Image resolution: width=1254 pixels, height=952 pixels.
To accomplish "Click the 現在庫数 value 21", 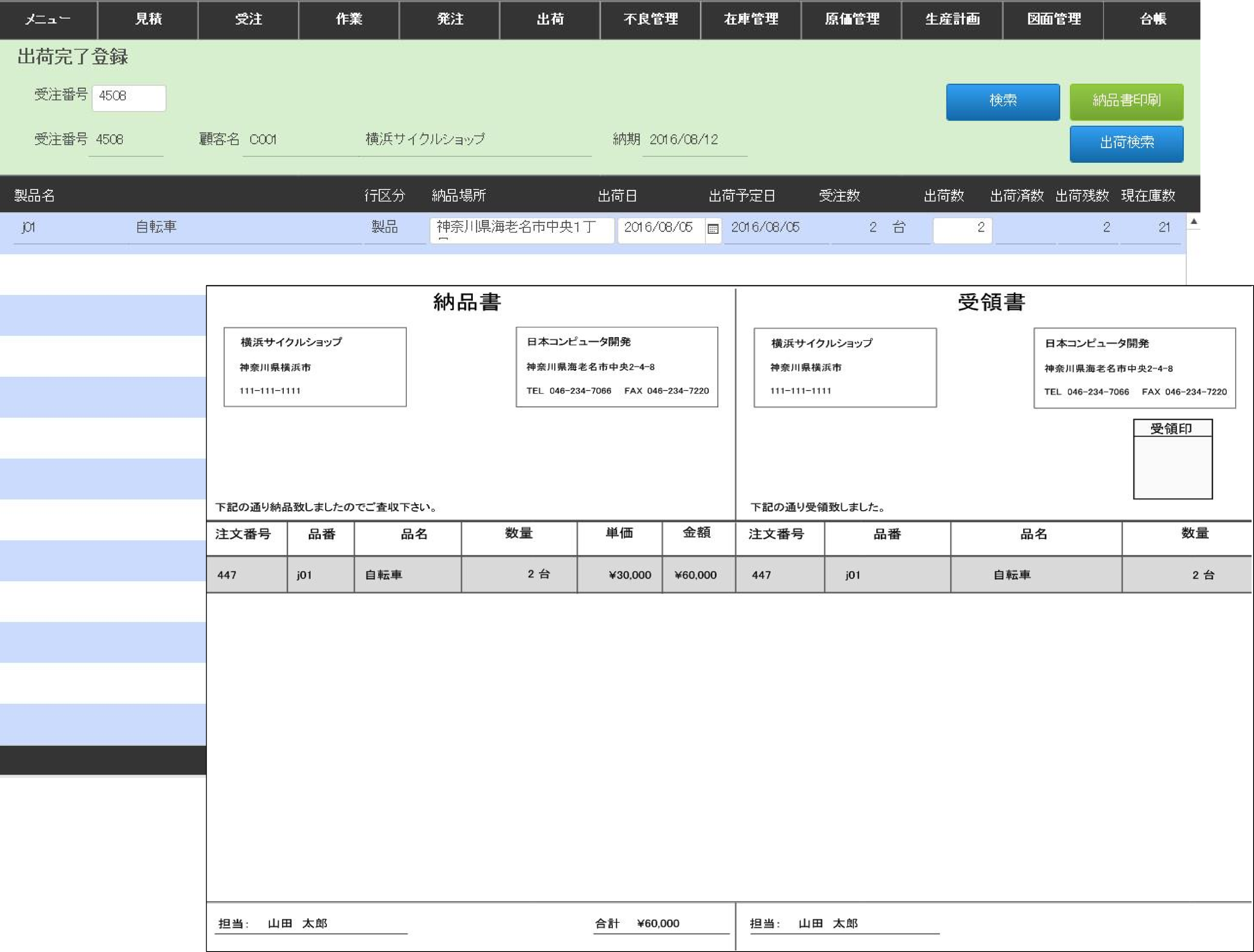I will pos(1164,228).
